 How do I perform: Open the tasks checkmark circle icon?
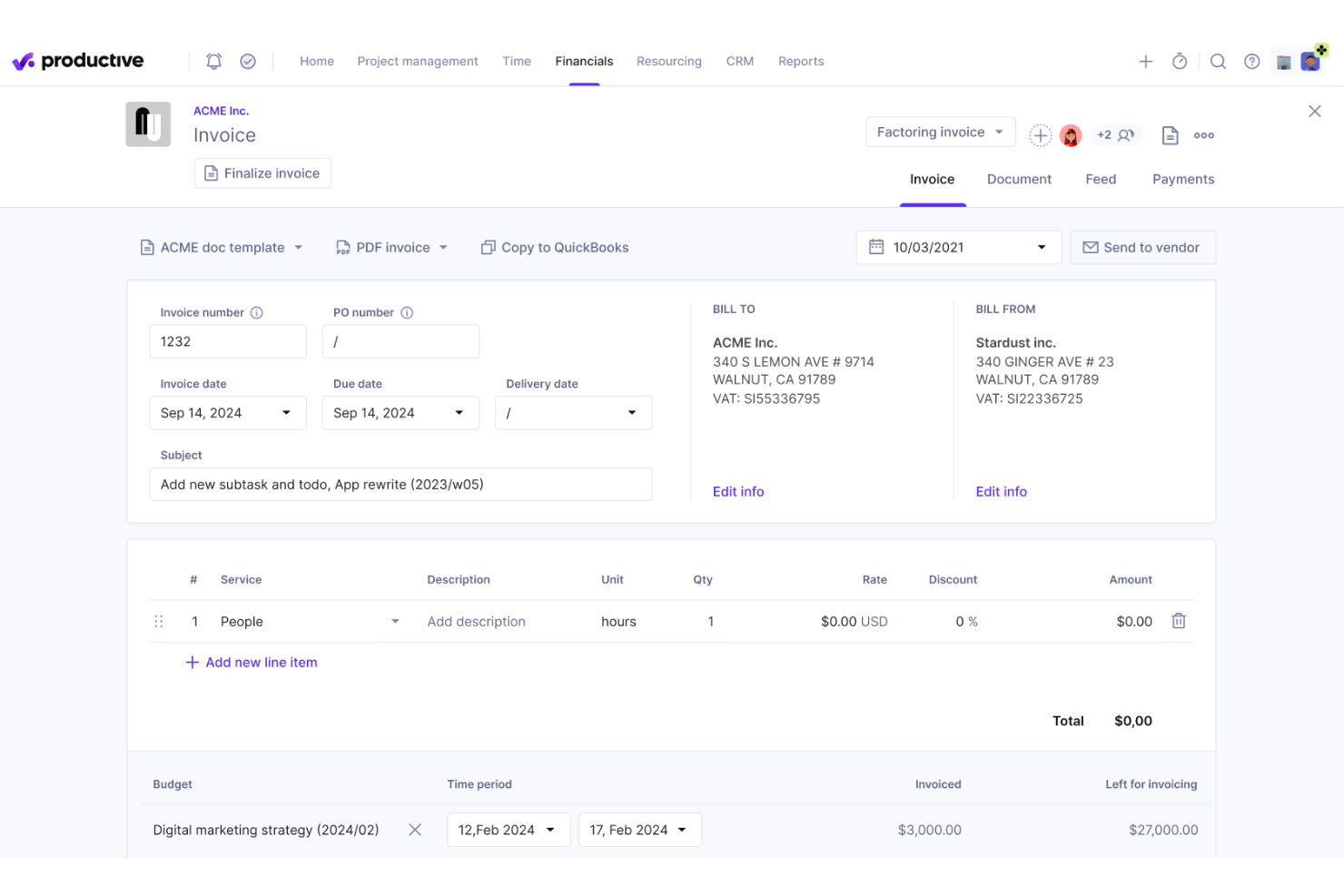pos(248,61)
